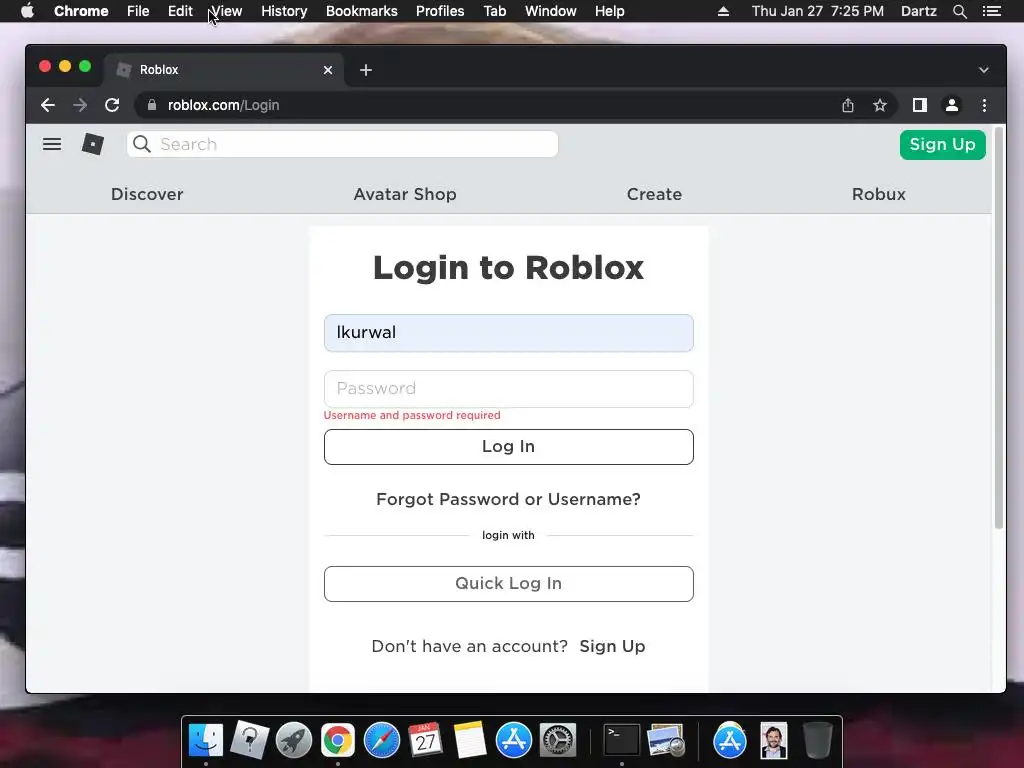Select the Roblox browser tab

[225, 70]
